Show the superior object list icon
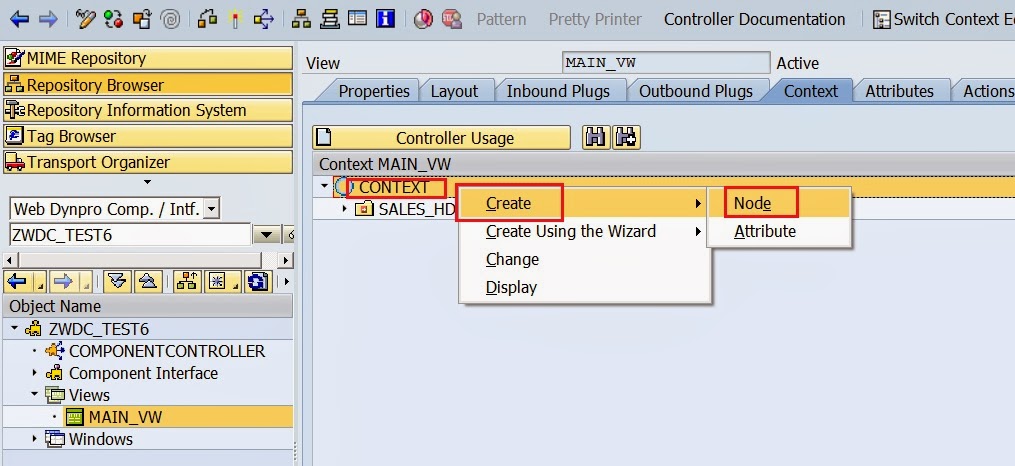This screenshot has height=466, width=1015. click(x=188, y=282)
